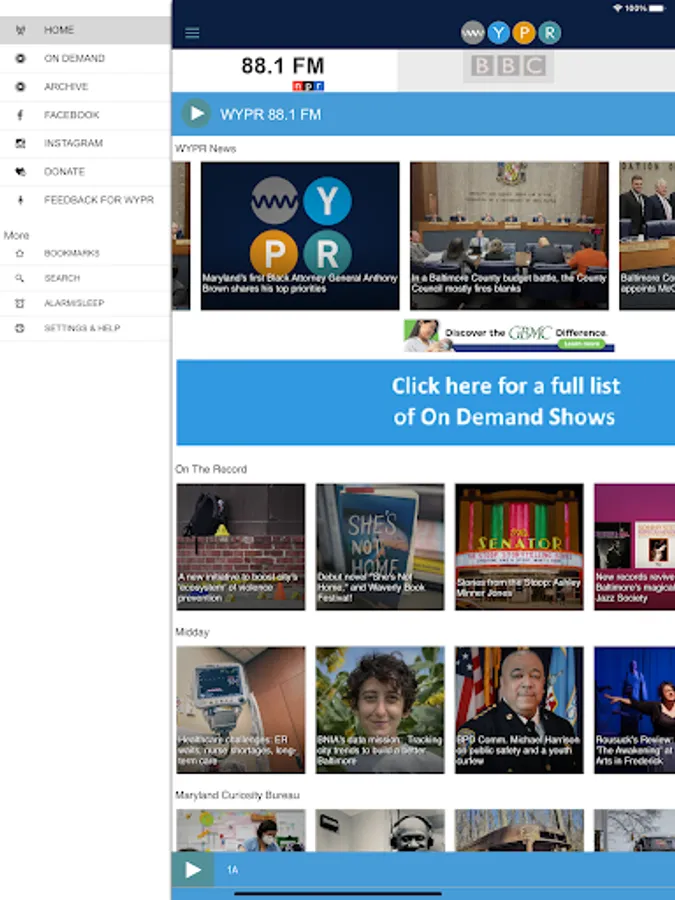The width and height of the screenshot is (675, 900).
Task: Open Baltimore Jazz Society records episode
Action: 634,546
